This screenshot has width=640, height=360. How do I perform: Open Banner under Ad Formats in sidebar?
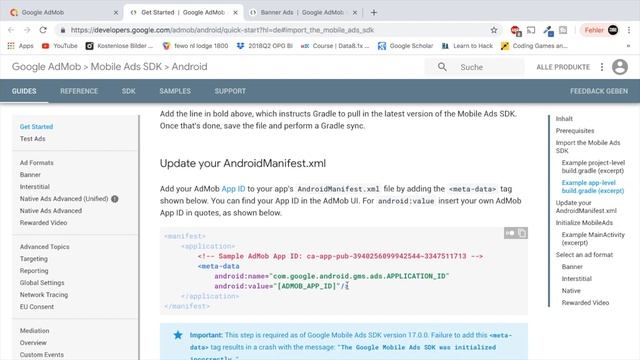pyautogui.click(x=30, y=175)
